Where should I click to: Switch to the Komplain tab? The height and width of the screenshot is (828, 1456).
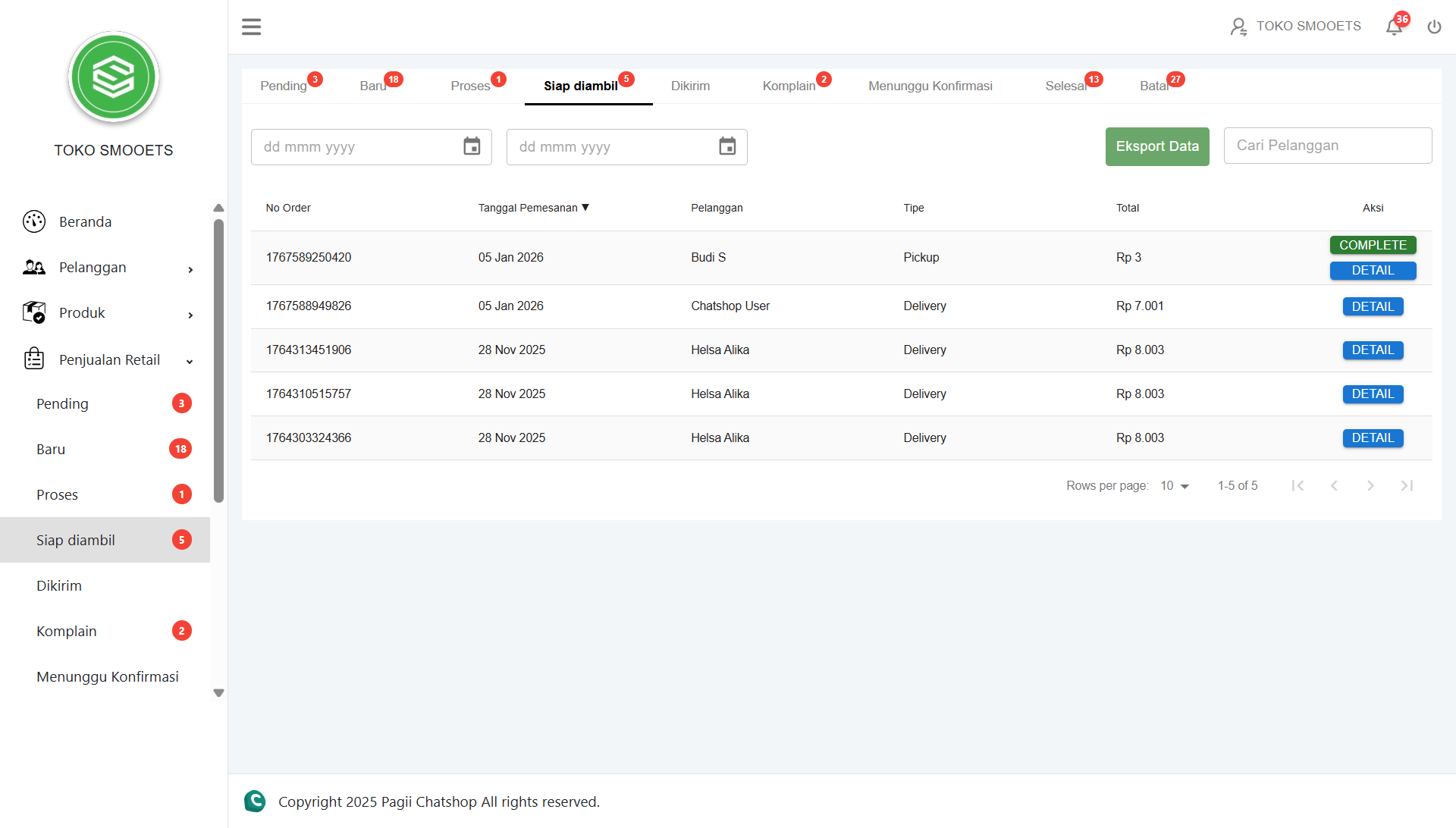[789, 86]
